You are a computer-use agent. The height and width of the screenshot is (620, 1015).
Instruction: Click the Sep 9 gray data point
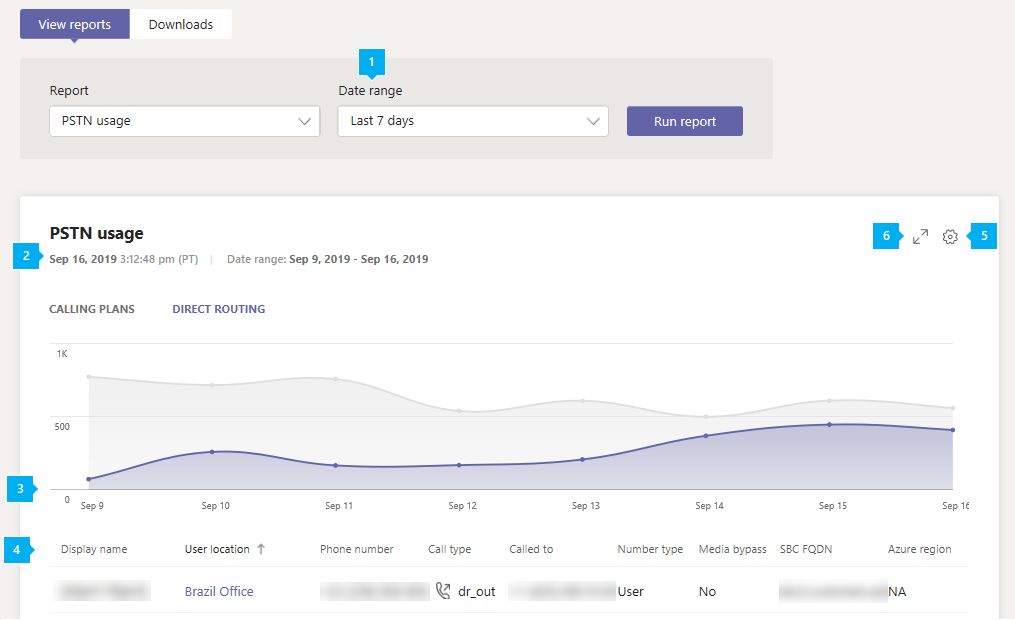[89, 377]
